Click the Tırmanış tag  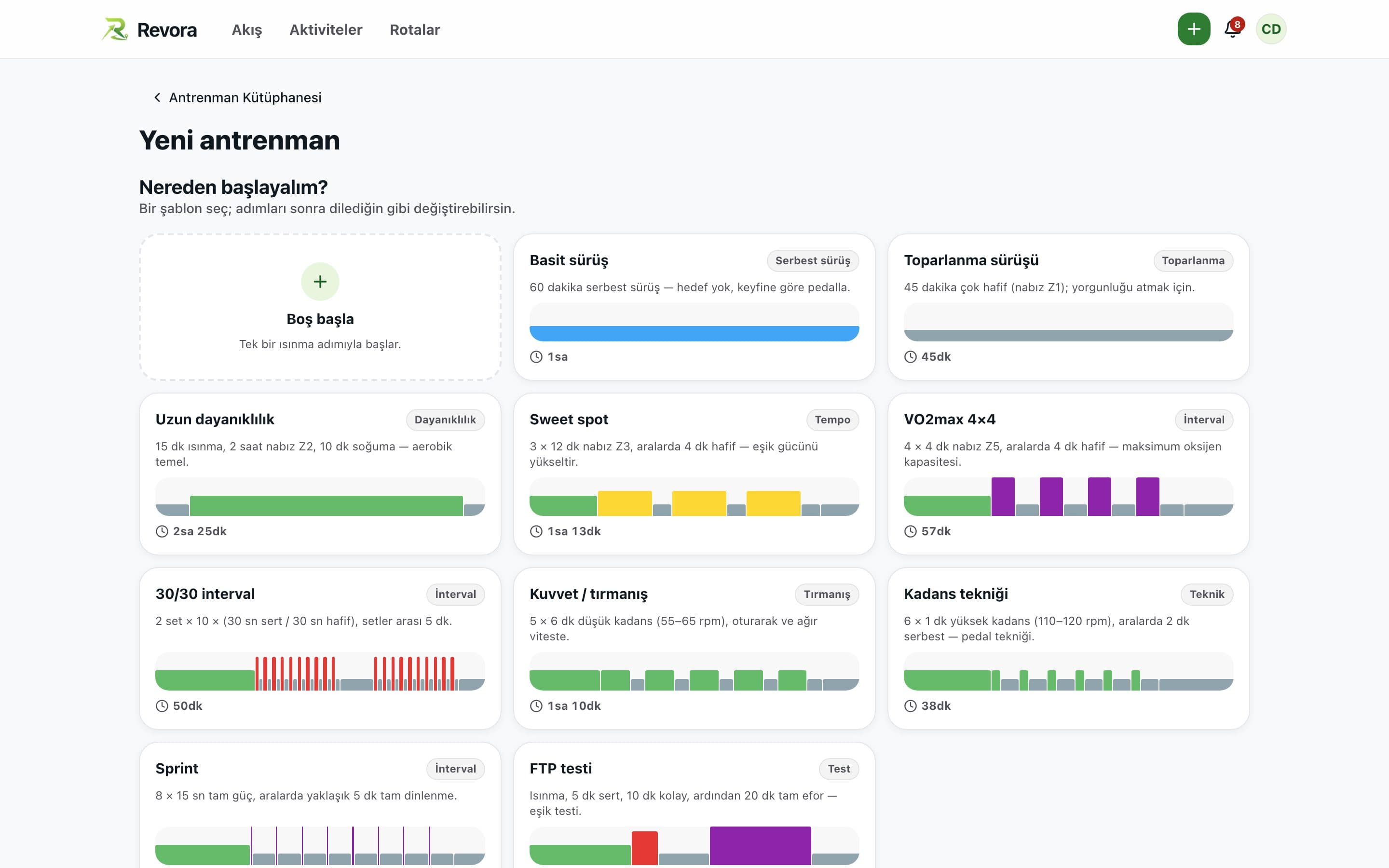pos(827,594)
